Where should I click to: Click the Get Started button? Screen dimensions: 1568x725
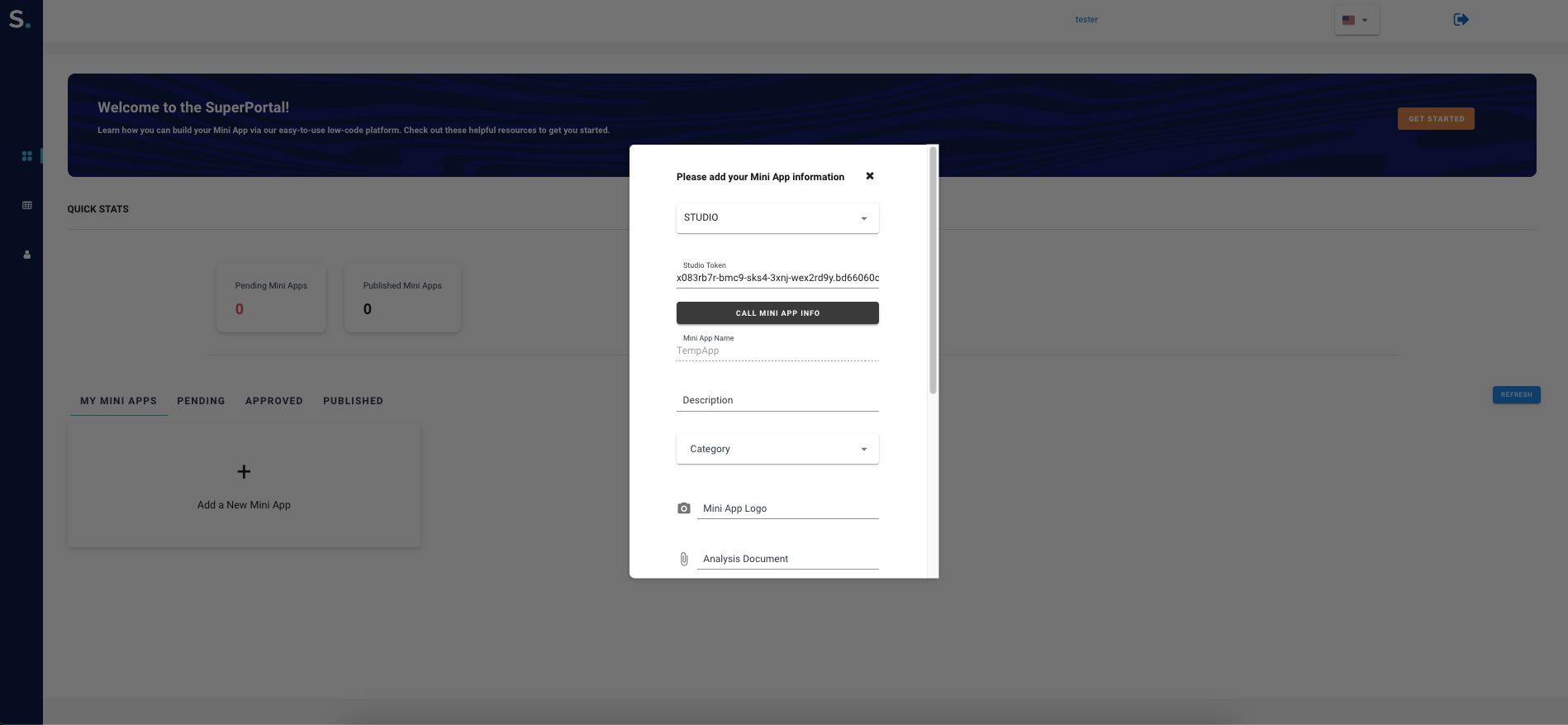[1436, 119]
